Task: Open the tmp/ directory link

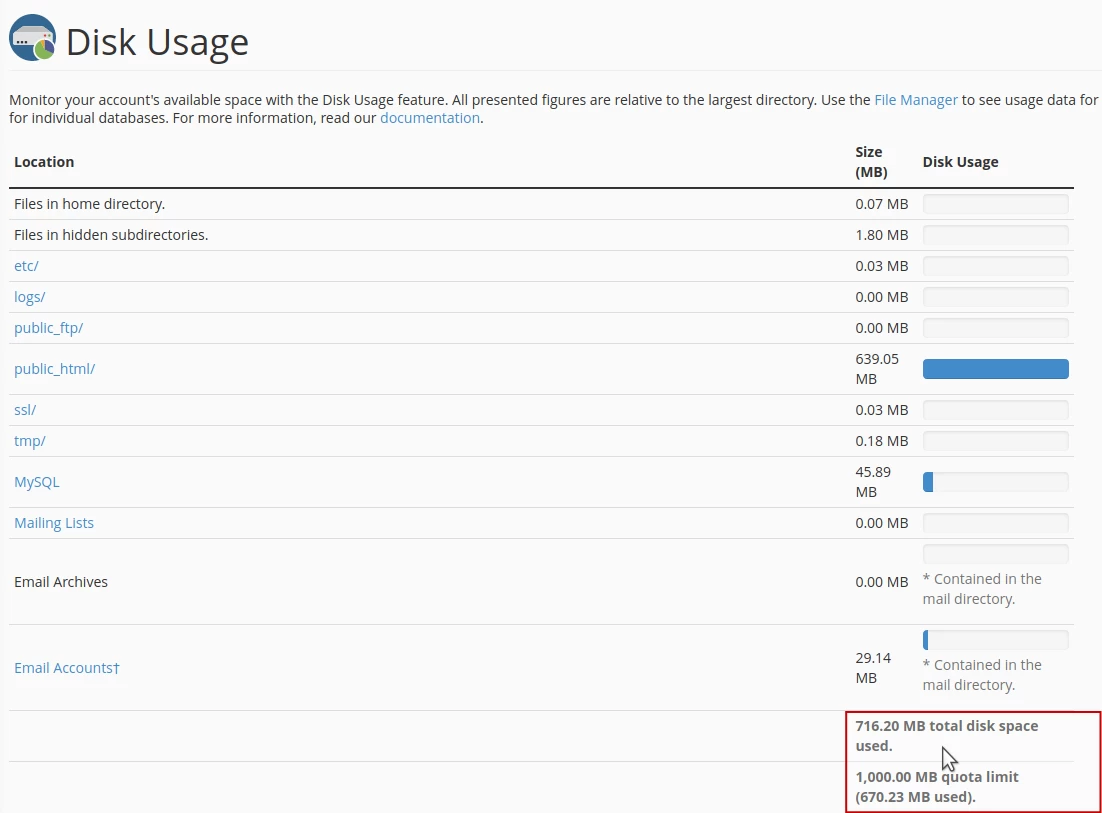Action: (29, 440)
